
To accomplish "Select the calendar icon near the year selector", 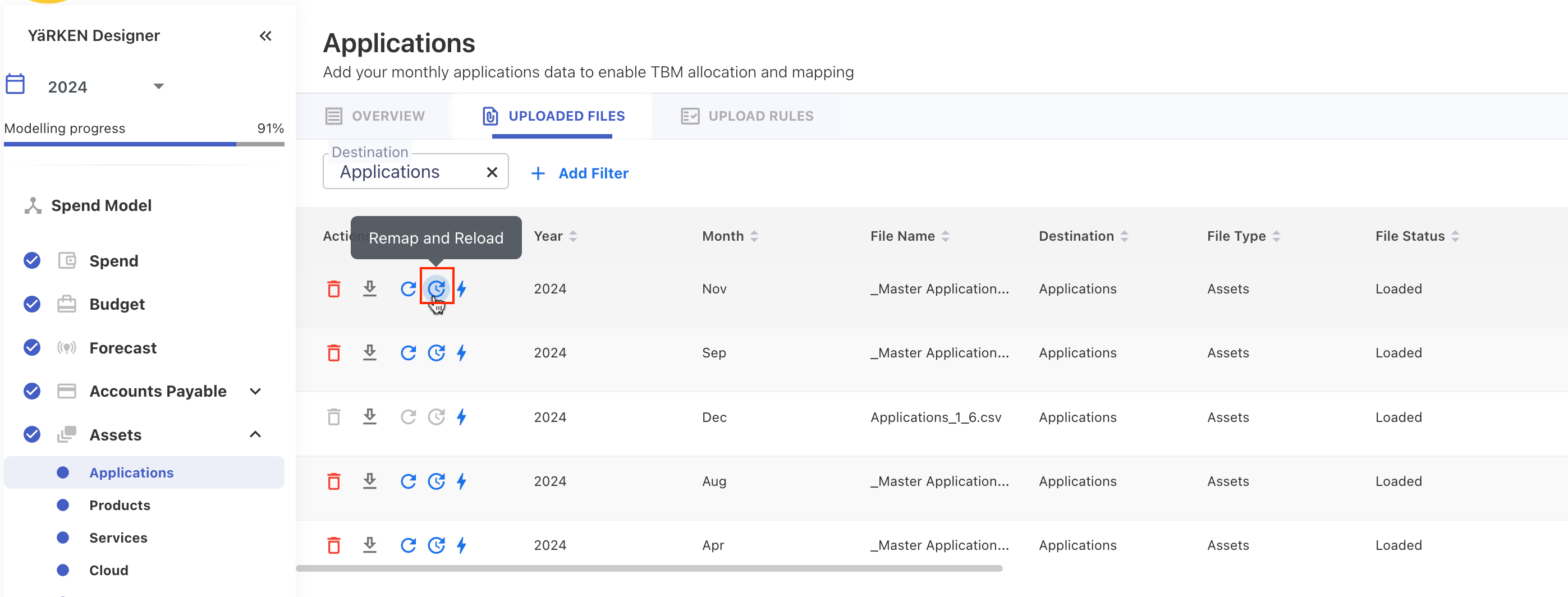I will coord(15,85).
